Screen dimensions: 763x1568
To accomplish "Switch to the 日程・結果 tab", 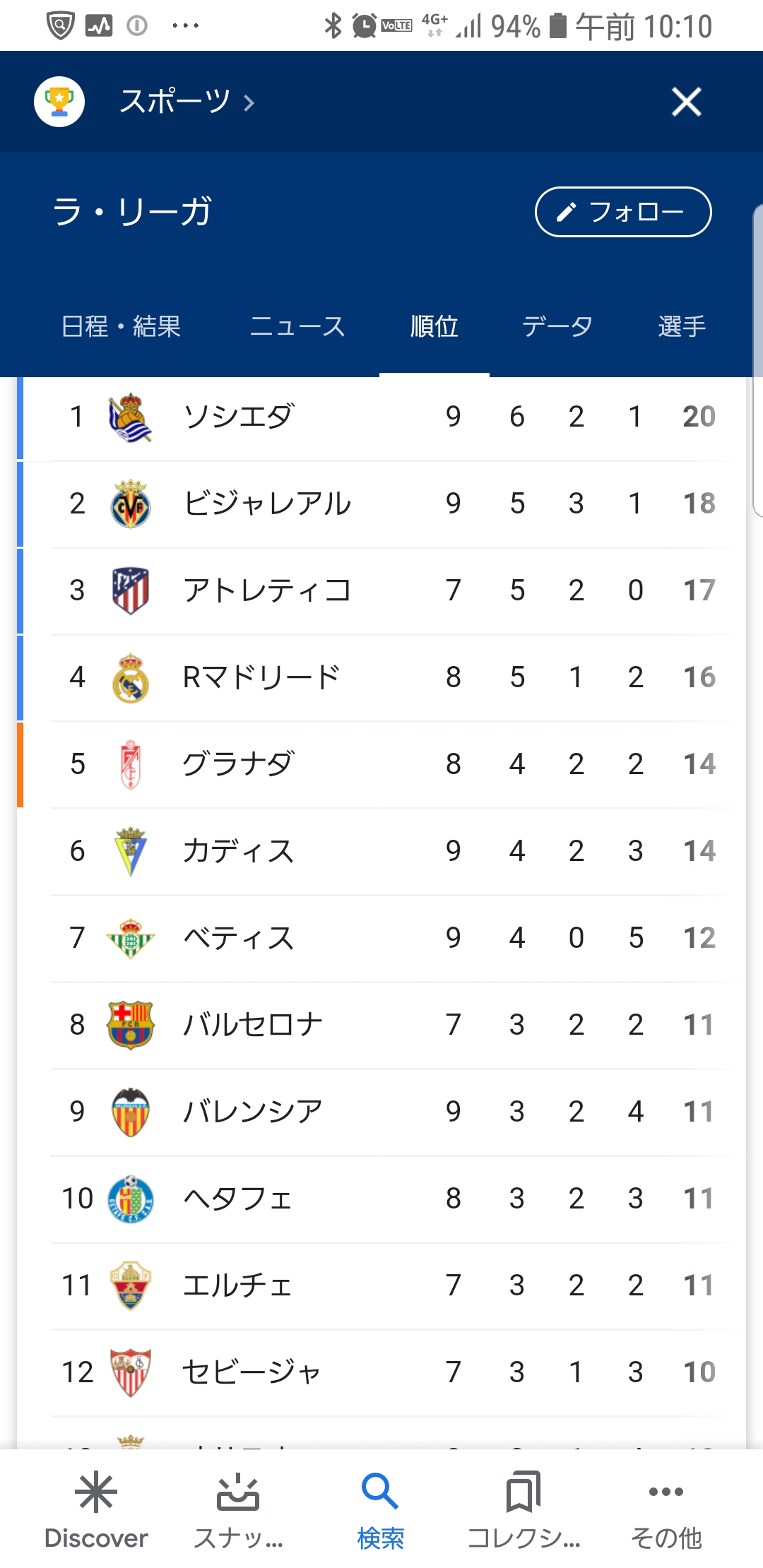I will click(121, 326).
